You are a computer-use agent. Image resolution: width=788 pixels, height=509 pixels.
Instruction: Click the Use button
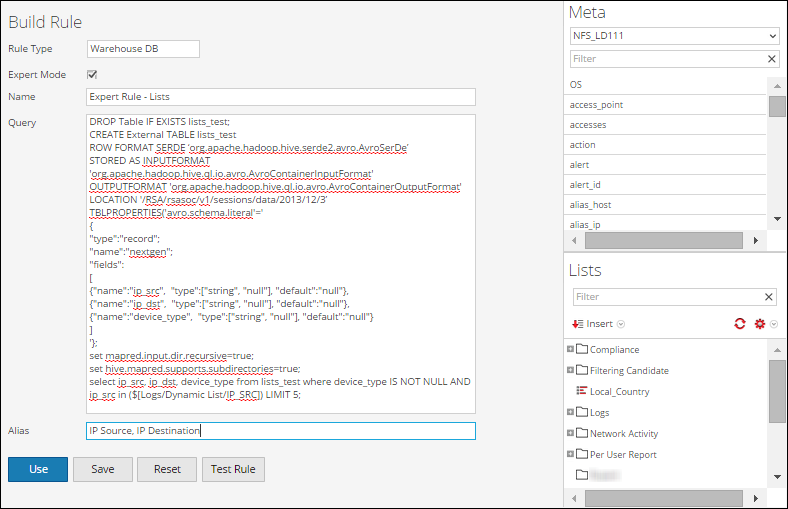click(x=38, y=469)
